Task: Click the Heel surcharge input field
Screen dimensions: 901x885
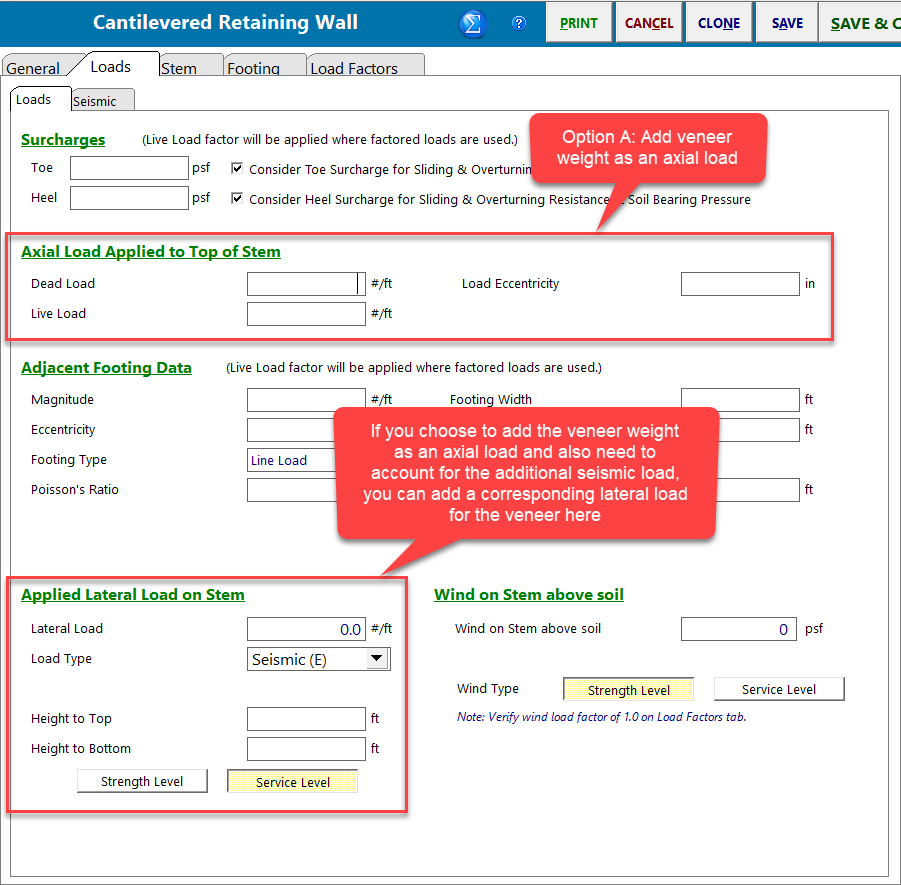Action: pyautogui.click(x=129, y=198)
